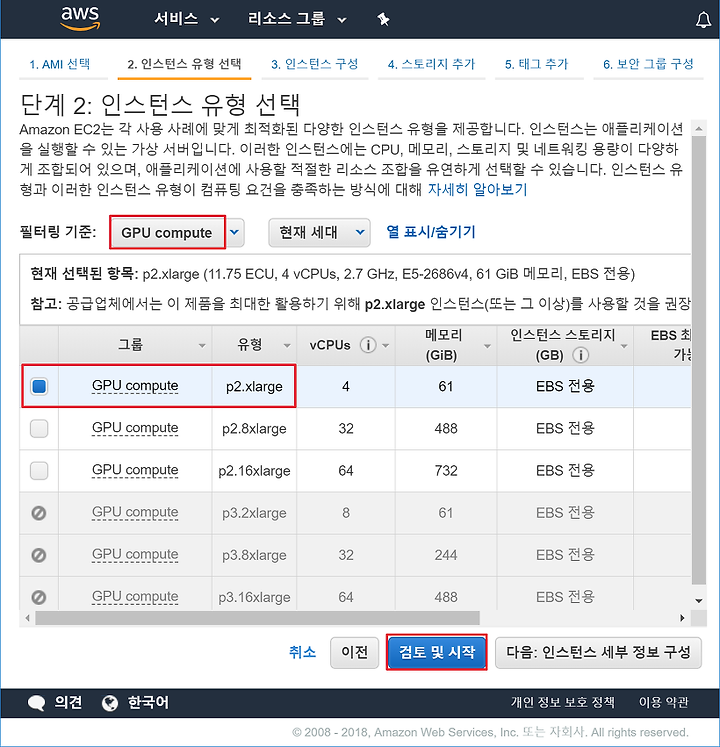This screenshot has width=720, height=747.
Task: Click GPU compute link in p2.16xlarge row
Action: coord(135,470)
